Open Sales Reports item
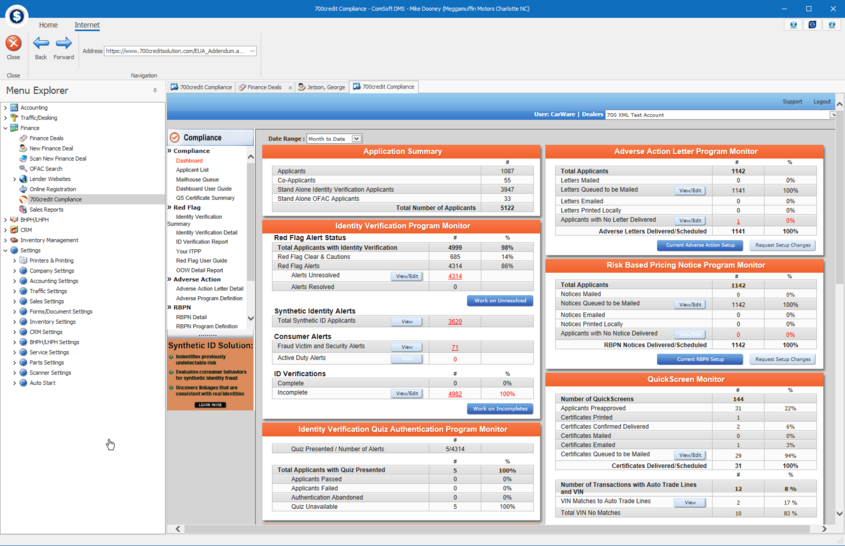The width and height of the screenshot is (845, 546). [46, 210]
